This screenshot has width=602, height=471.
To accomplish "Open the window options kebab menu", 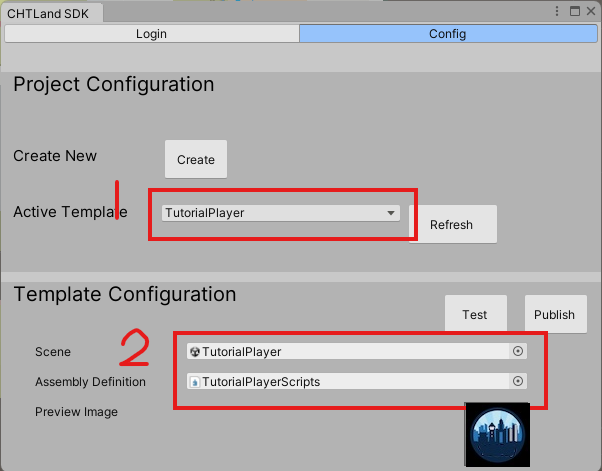I will pyautogui.click(x=558, y=11).
